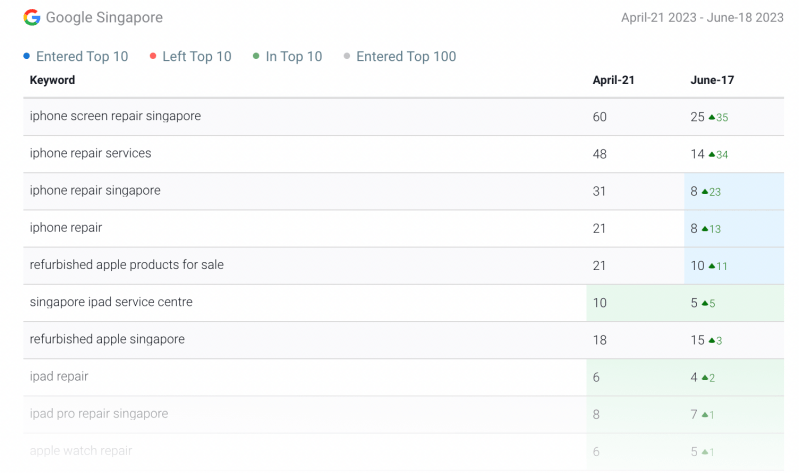Click the Google logo icon

[32, 18]
